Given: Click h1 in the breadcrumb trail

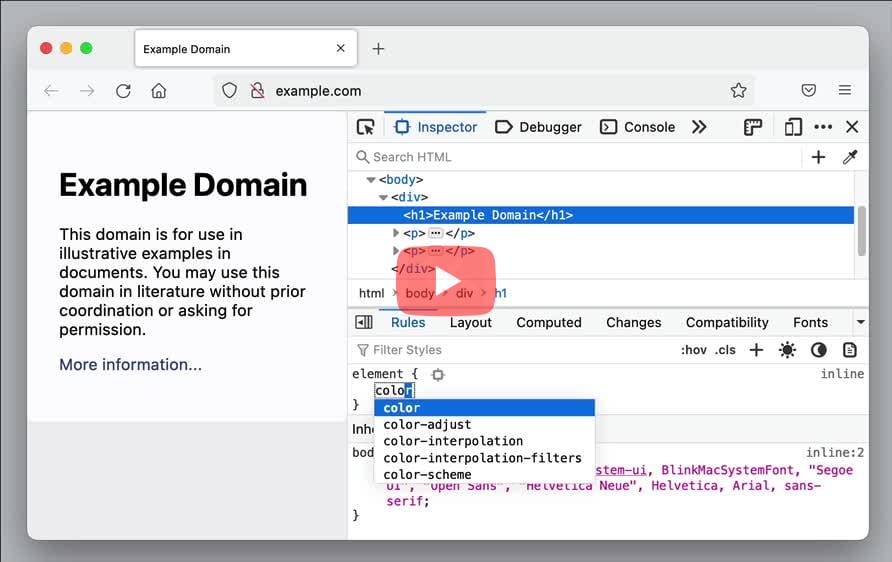Looking at the screenshot, I should (501, 294).
